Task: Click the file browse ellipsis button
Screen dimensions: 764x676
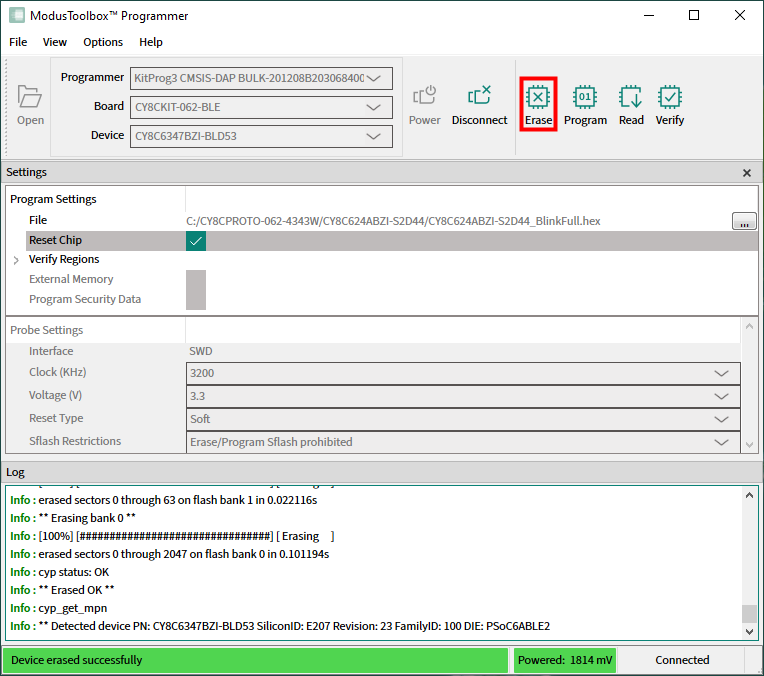Action: (x=744, y=222)
